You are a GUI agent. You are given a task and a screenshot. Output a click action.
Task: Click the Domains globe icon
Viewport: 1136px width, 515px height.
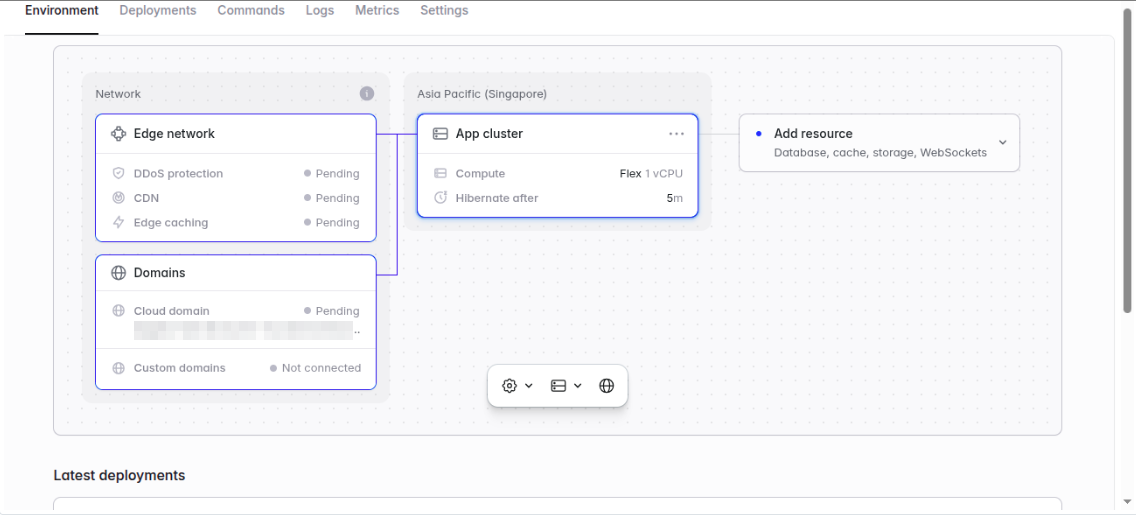click(119, 273)
